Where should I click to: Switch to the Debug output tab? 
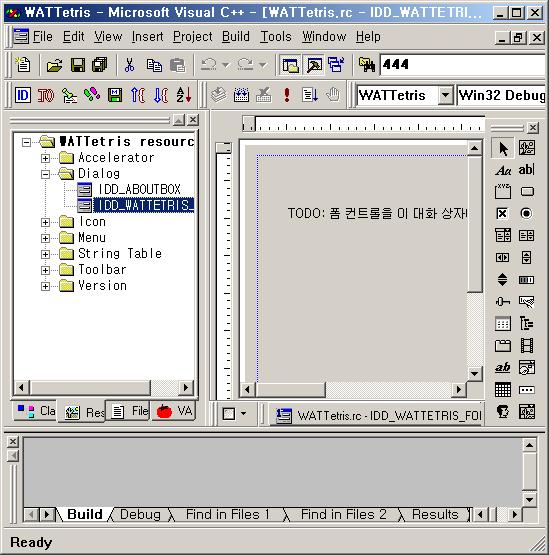140,514
